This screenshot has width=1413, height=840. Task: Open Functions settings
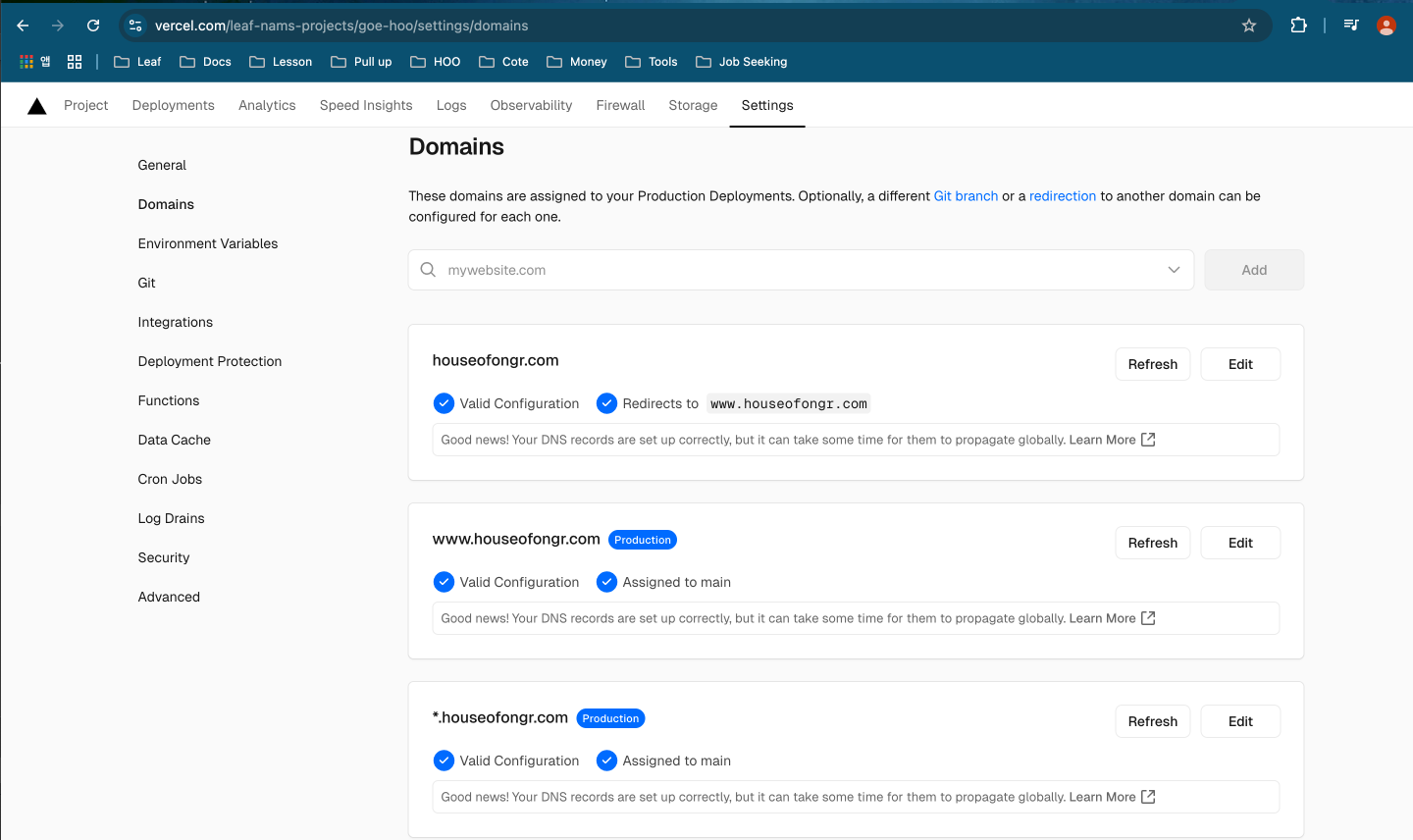[x=169, y=400]
